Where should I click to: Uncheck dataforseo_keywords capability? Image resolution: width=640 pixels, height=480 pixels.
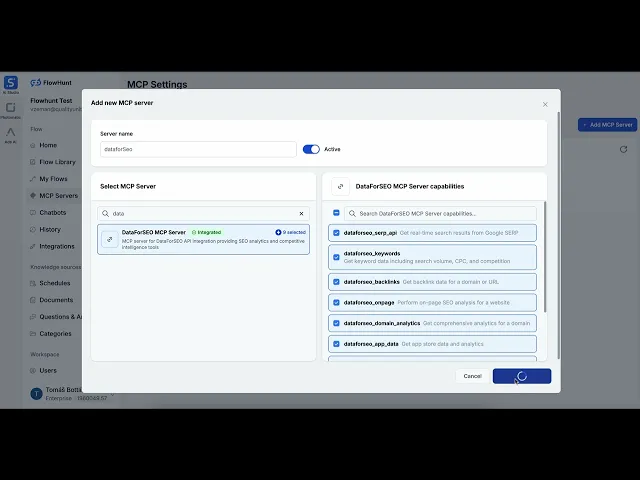click(336, 257)
